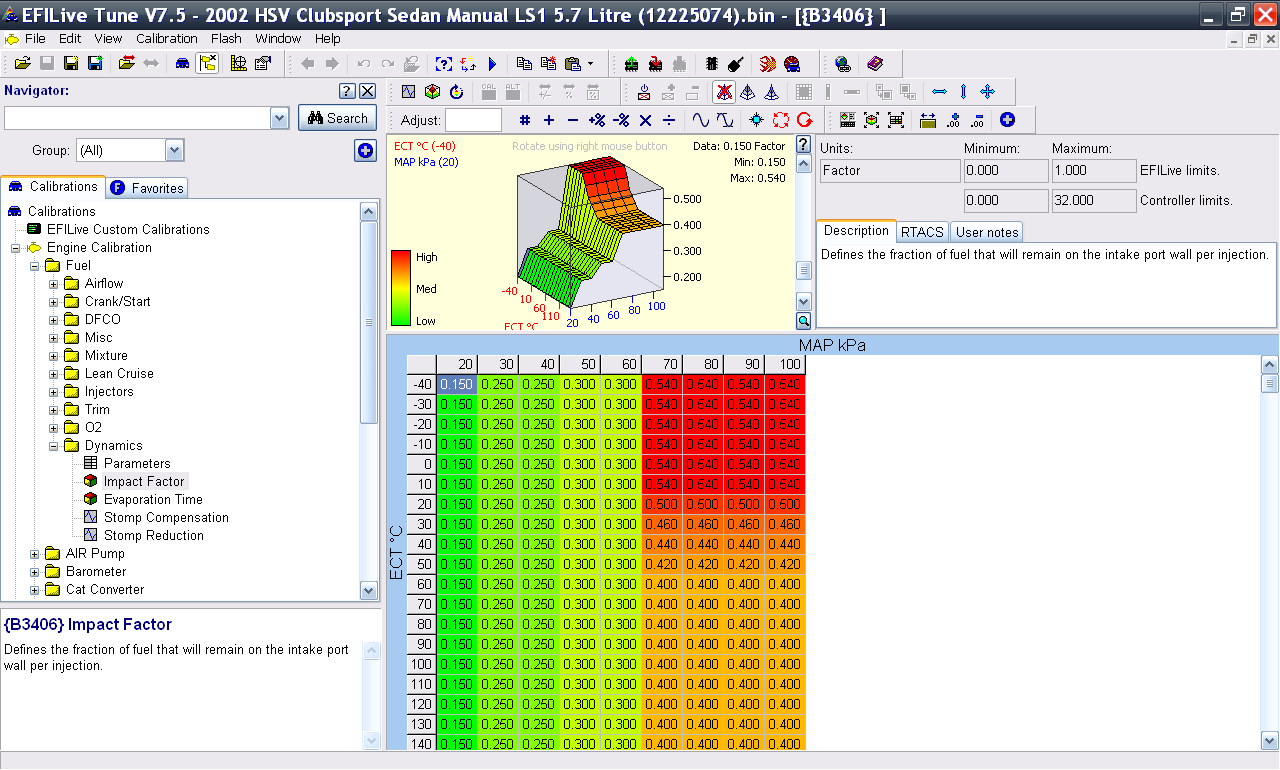The width and height of the screenshot is (1280, 770).
Task: Click the chart magnifier zoom icon
Action: click(x=803, y=321)
